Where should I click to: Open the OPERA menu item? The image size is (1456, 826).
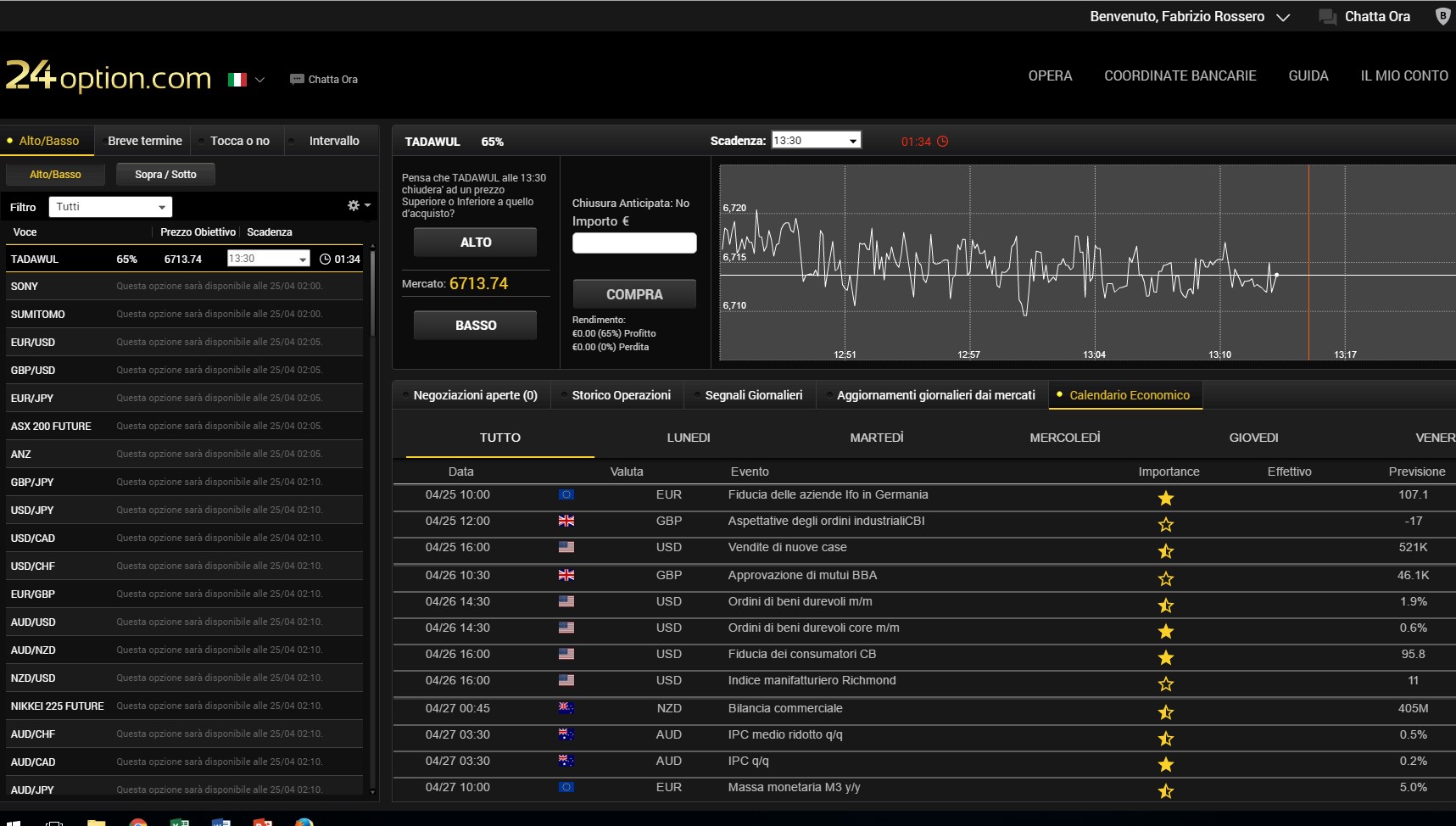[1050, 76]
